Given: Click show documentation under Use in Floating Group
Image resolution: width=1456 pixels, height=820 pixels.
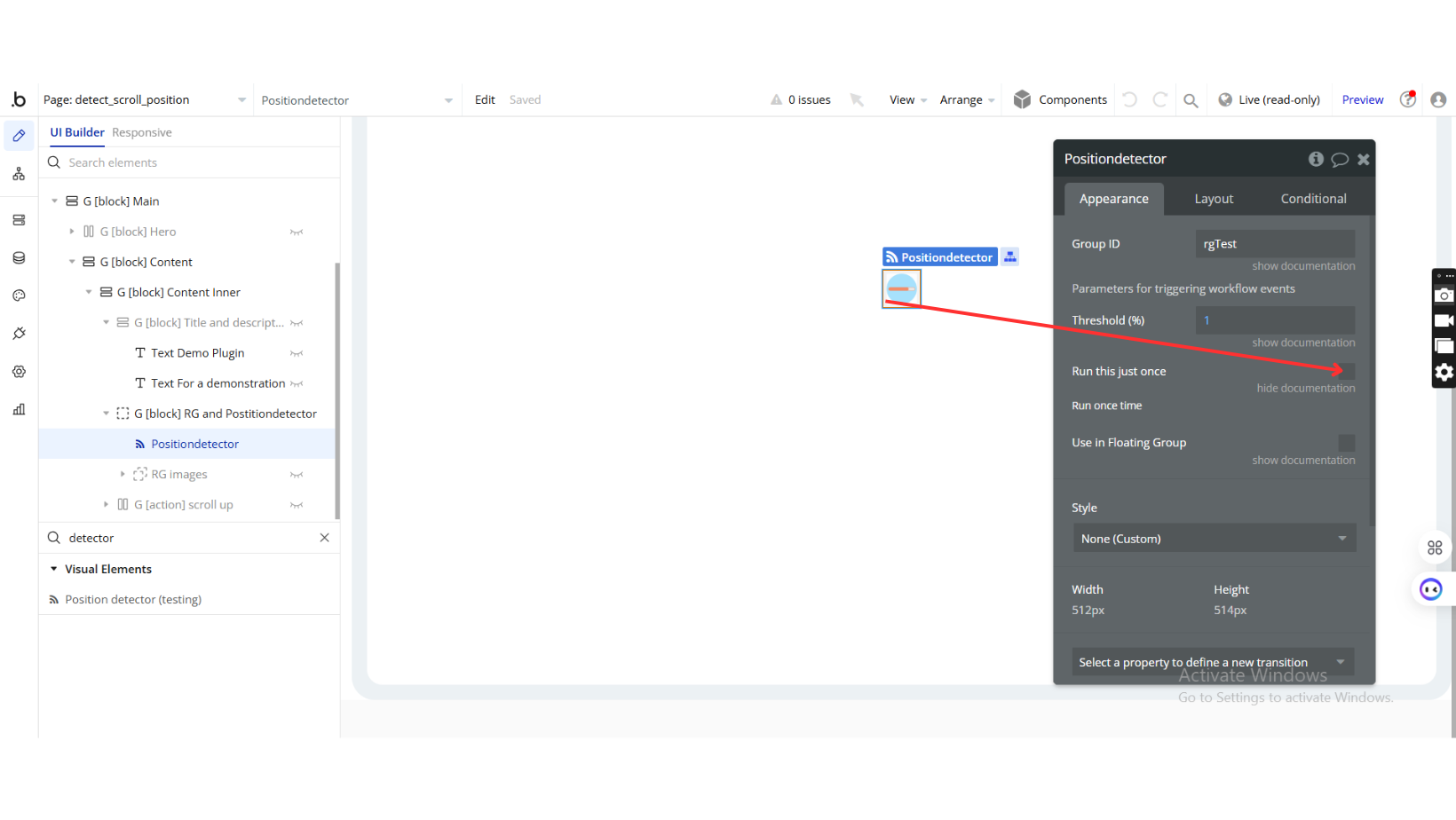Looking at the screenshot, I should (1303, 460).
